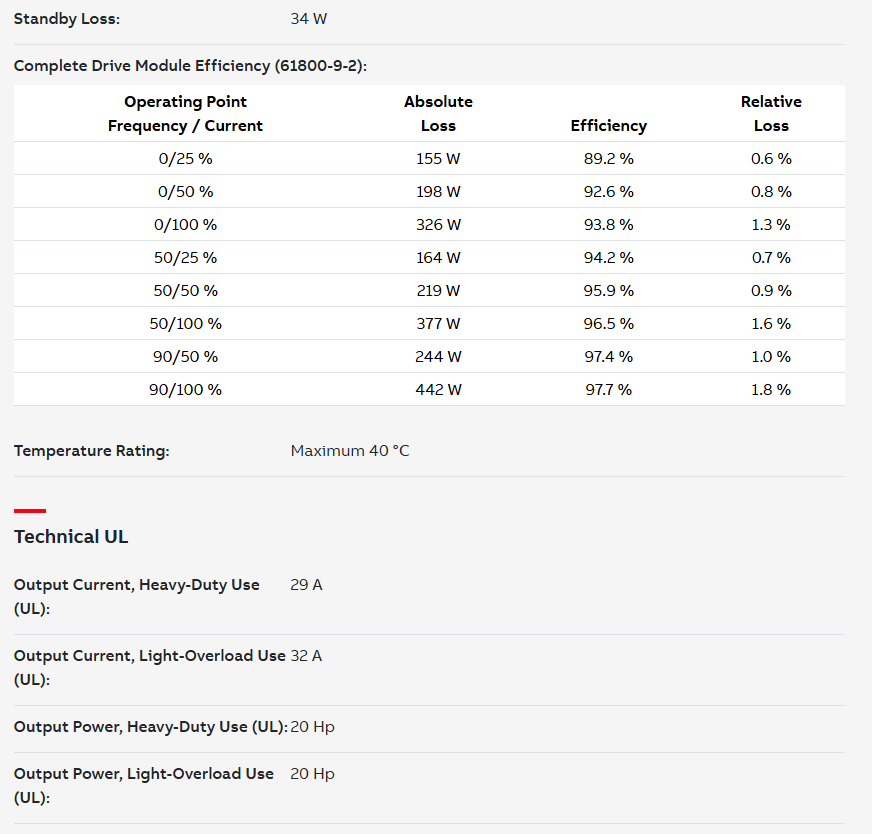Click the Absolute Loss column header
The width and height of the screenshot is (872, 834).
(x=438, y=113)
